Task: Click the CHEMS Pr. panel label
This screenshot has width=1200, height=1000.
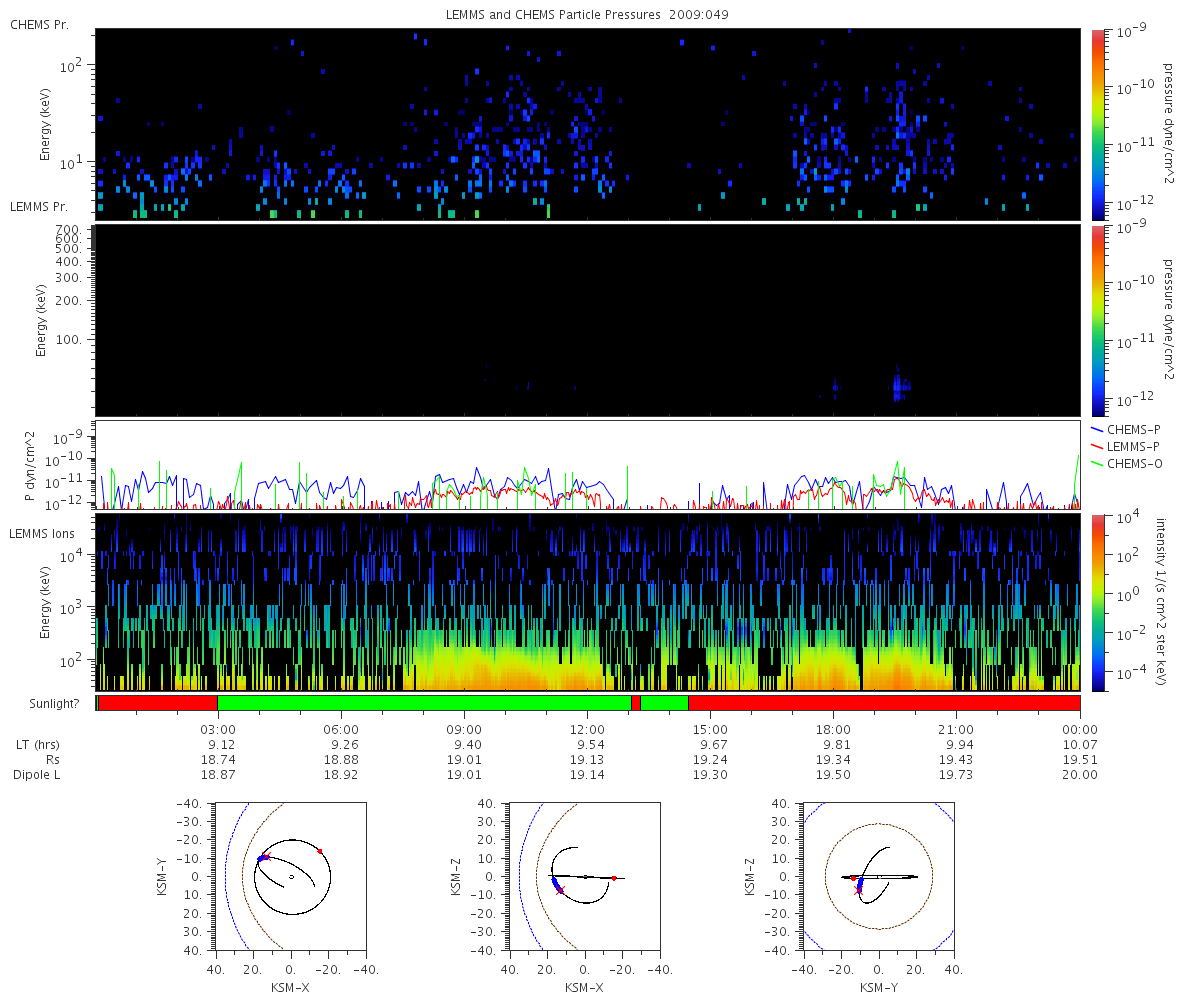Action: (x=39, y=24)
